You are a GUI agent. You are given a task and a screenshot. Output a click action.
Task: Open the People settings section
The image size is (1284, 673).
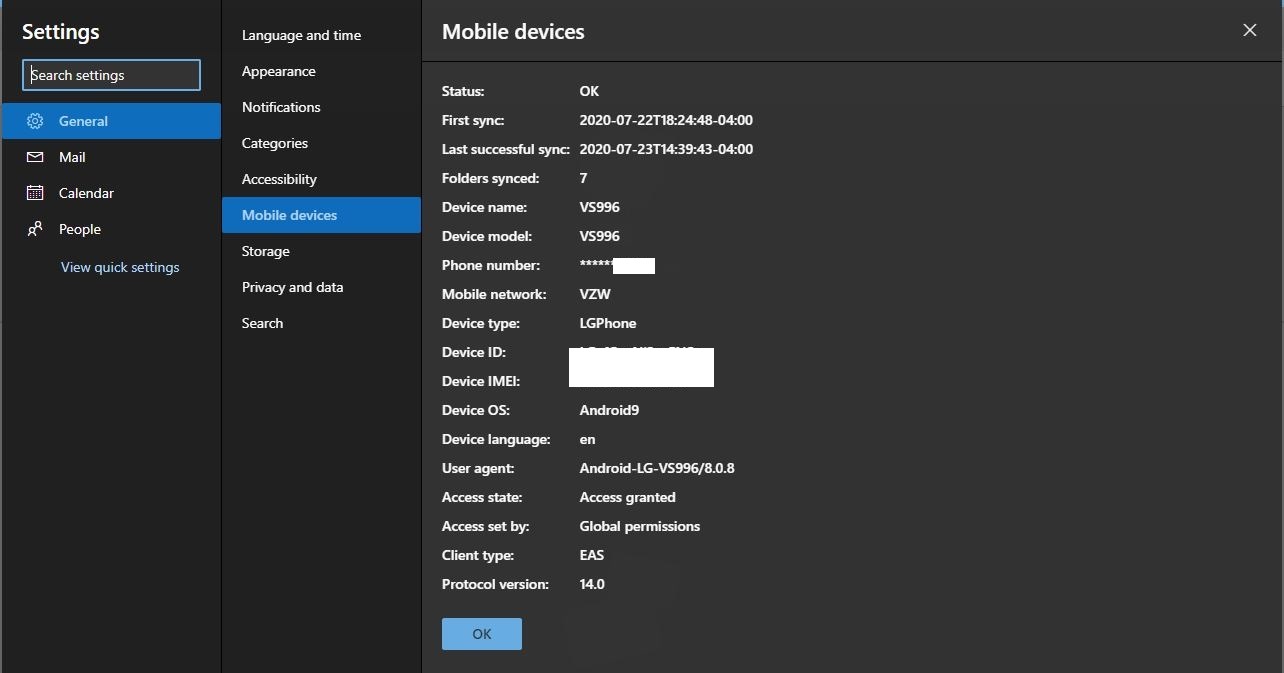111,229
